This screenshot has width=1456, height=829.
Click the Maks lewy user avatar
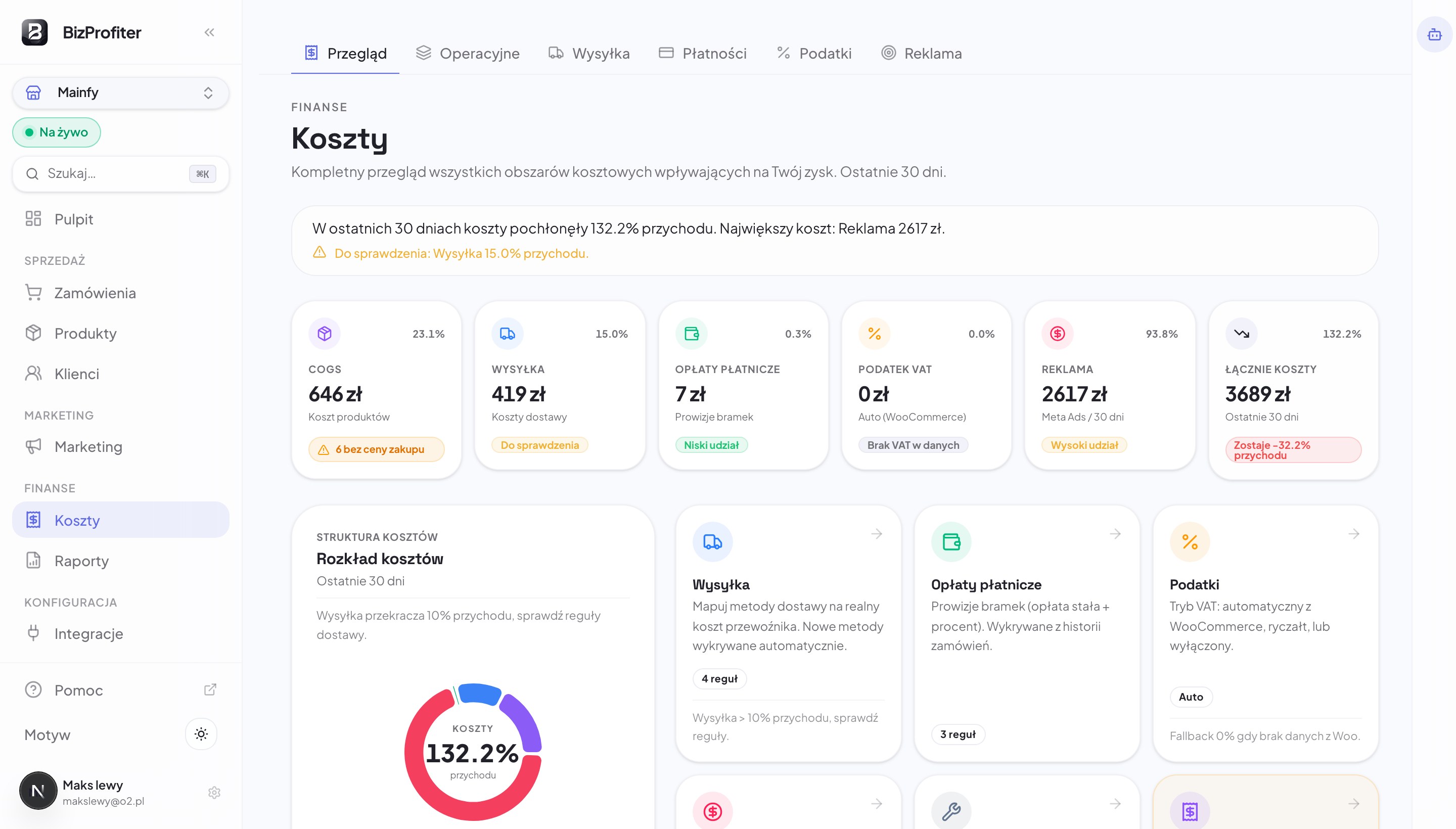click(38, 791)
